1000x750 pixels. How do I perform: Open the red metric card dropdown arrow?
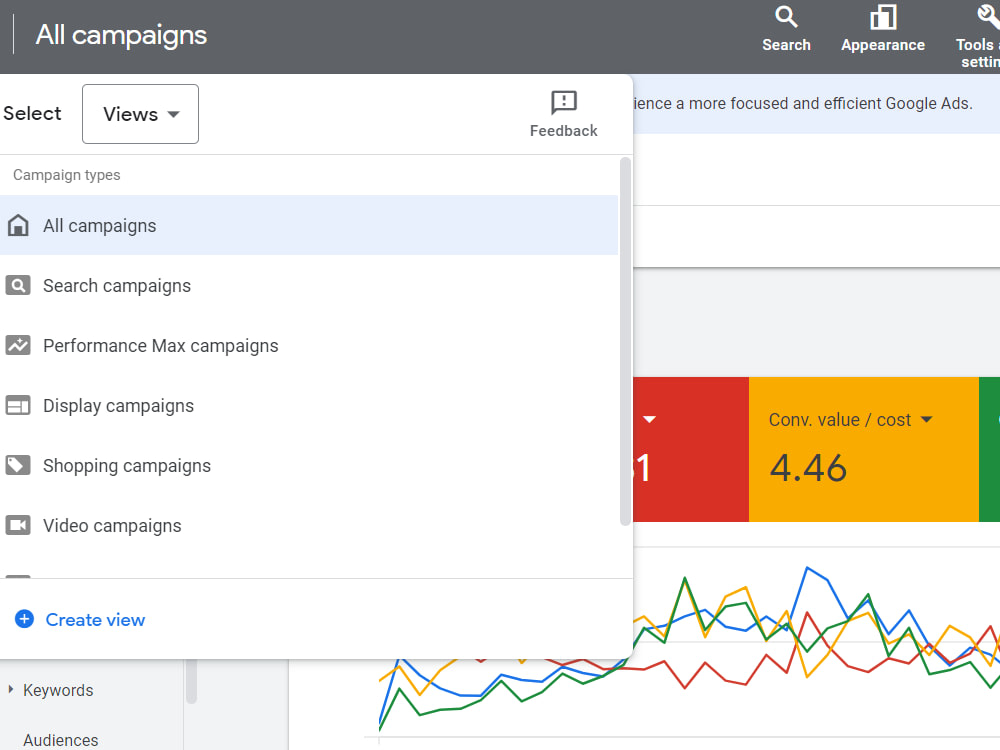[x=649, y=420]
